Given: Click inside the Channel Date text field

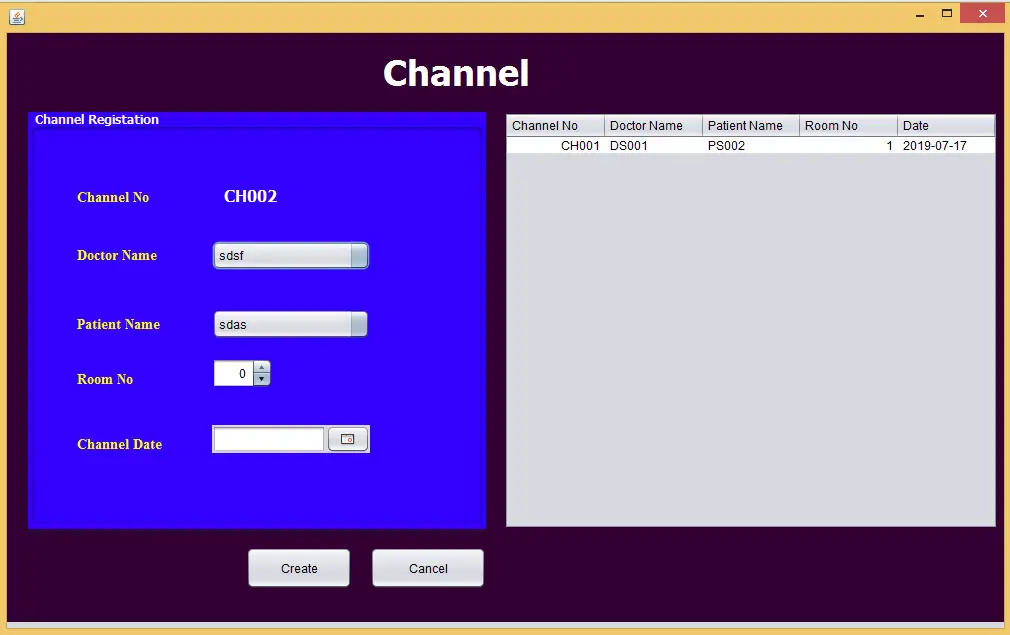Looking at the screenshot, I should click(267, 438).
